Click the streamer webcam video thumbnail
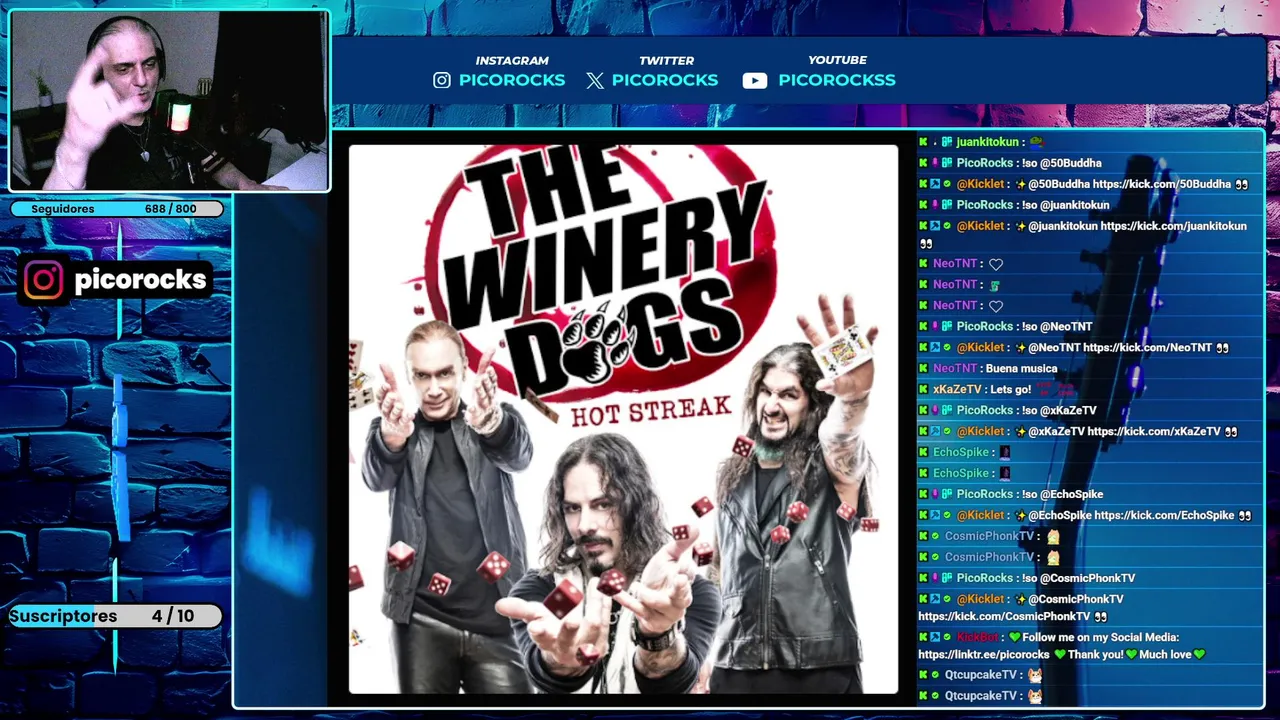Image resolution: width=1280 pixels, height=720 pixels. 169,100
